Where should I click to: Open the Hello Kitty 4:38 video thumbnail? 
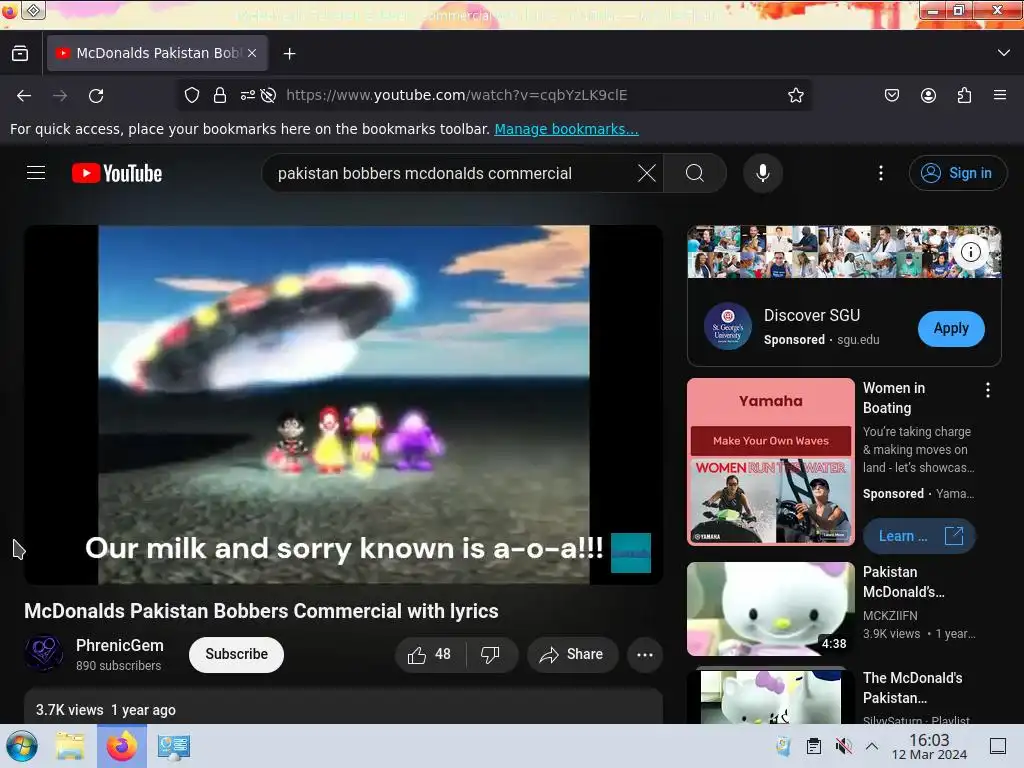(771, 609)
